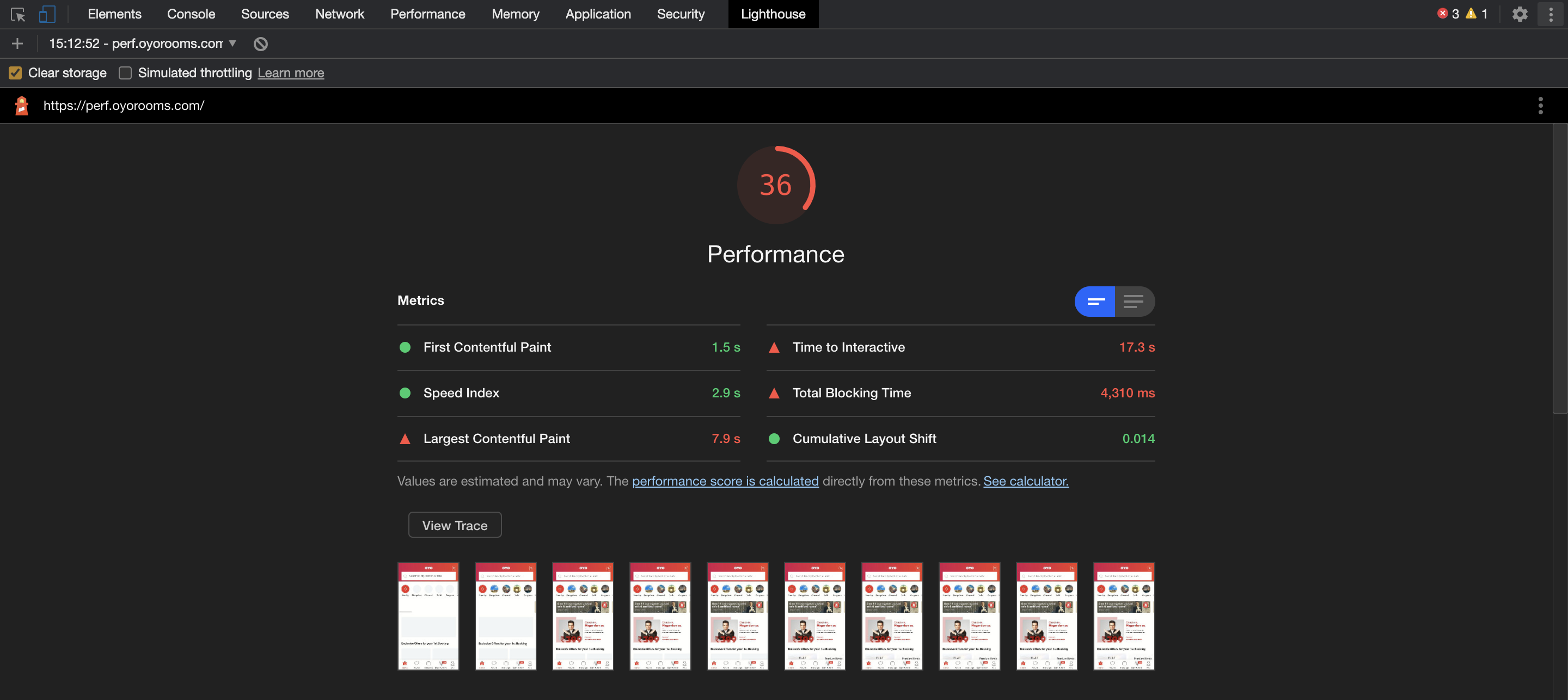Viewport: 1568px width, 700px height.
Task: Click the clear all reports icon
Action: 261,44
